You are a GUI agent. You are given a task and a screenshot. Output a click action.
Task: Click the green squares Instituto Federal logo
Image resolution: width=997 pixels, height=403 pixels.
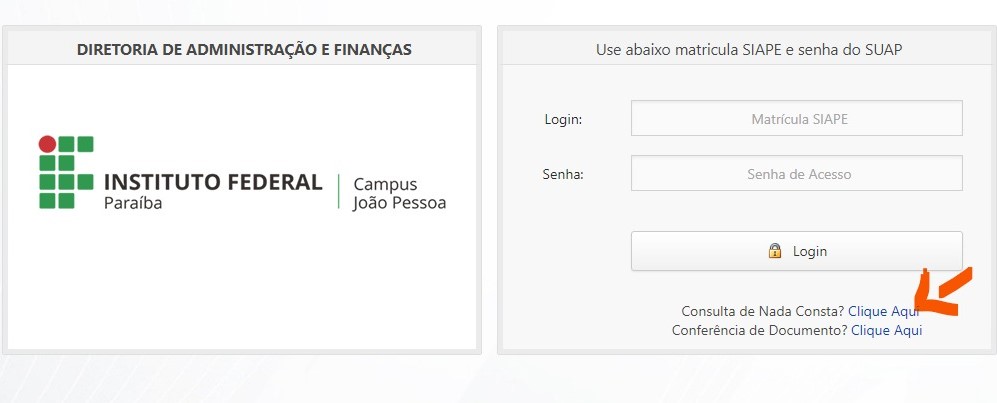66,172
